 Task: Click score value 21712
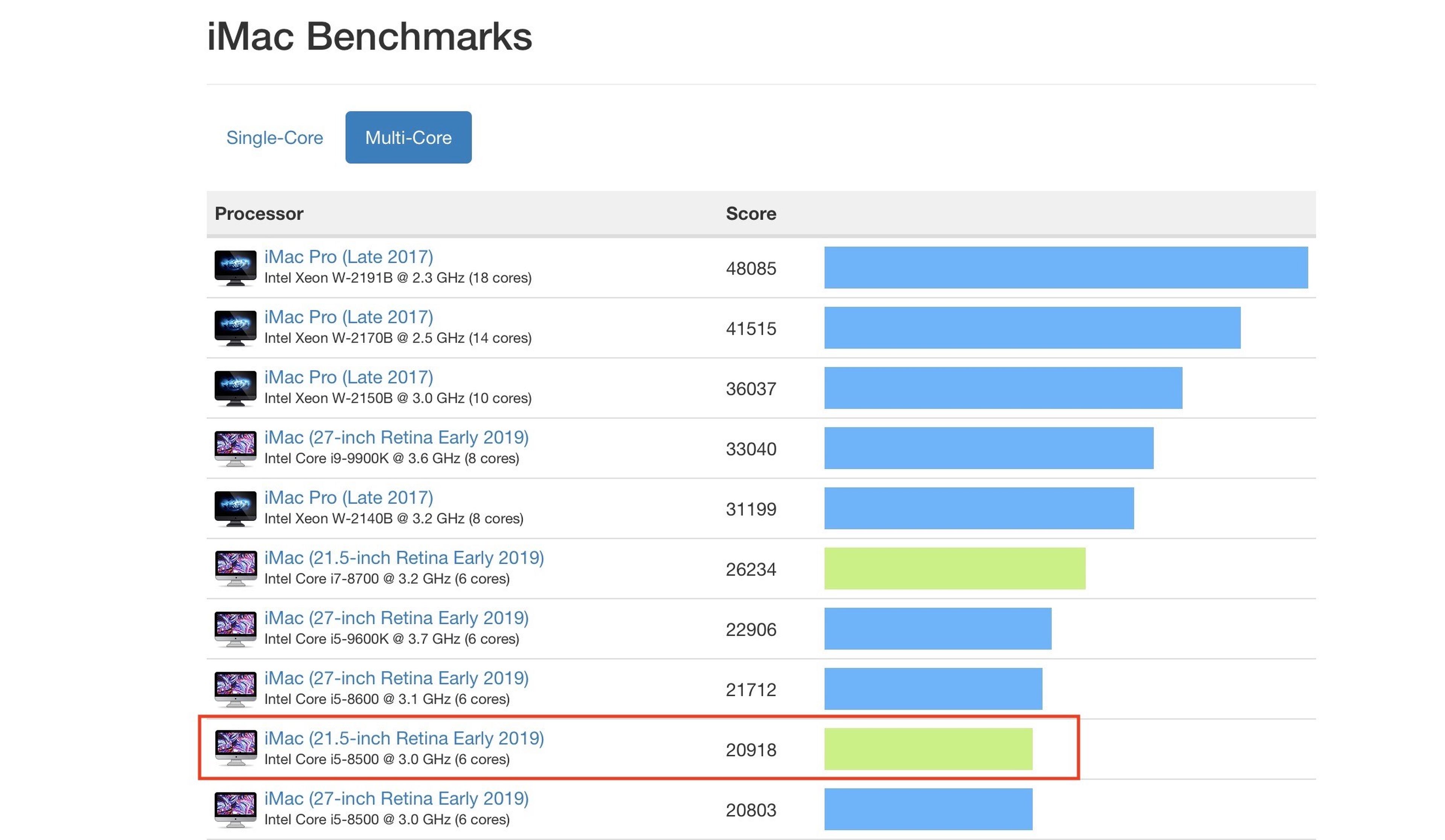(751, 690)
